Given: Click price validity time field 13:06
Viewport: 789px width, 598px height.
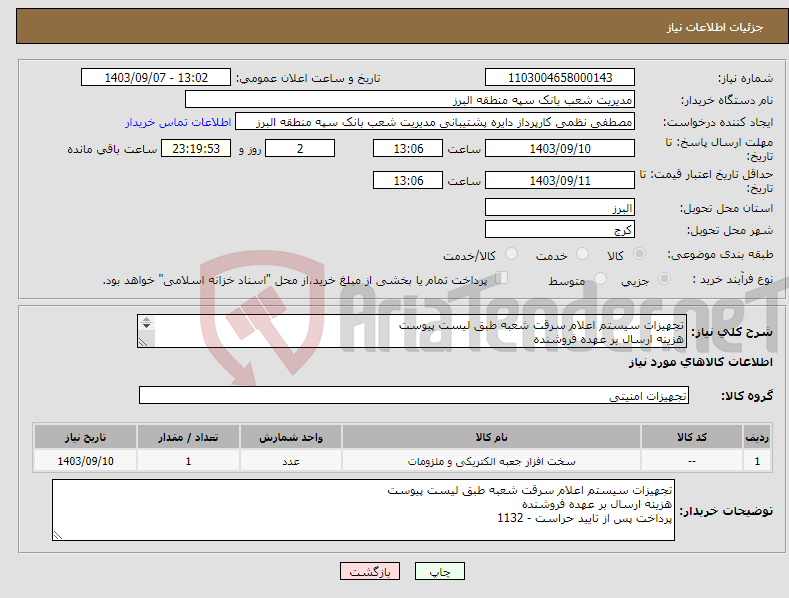Looking at the screenshot, I should [408, 180].
